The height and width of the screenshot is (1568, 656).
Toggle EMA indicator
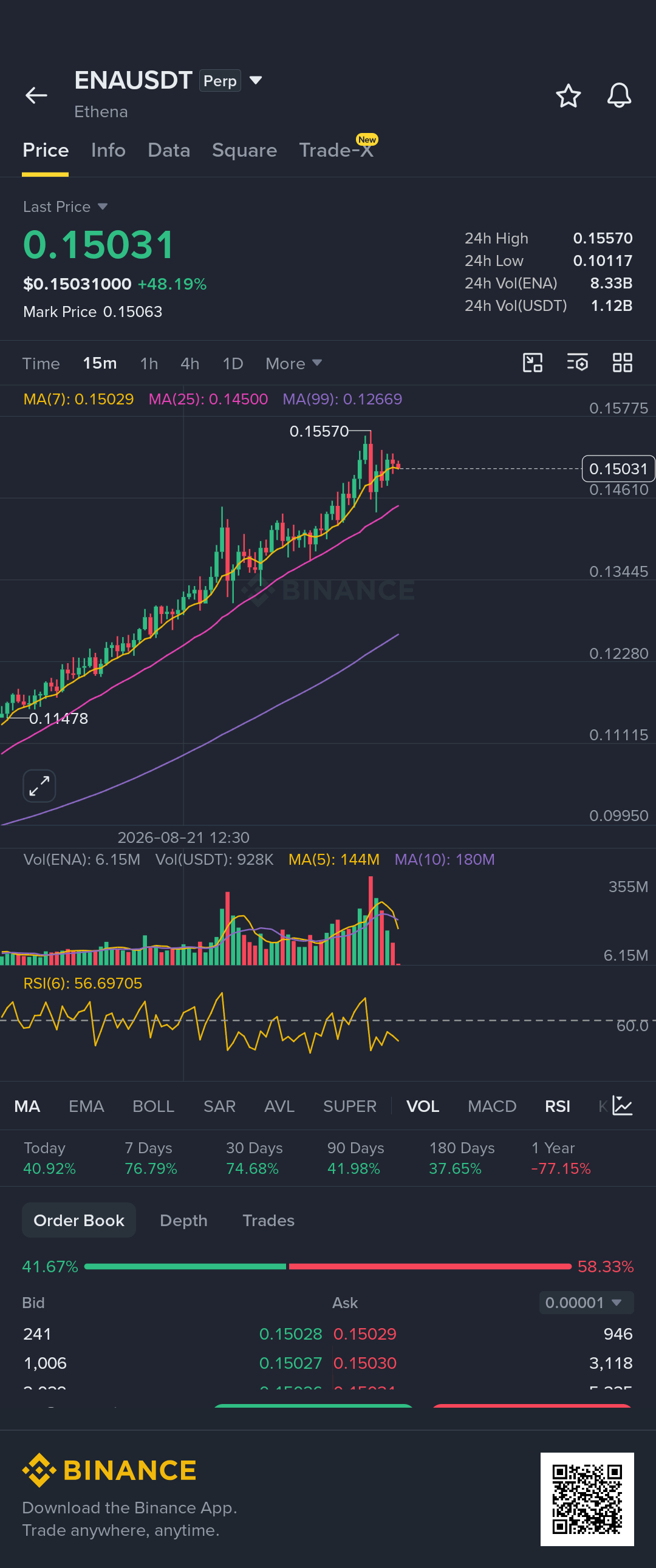click(x=86, y=1106)
